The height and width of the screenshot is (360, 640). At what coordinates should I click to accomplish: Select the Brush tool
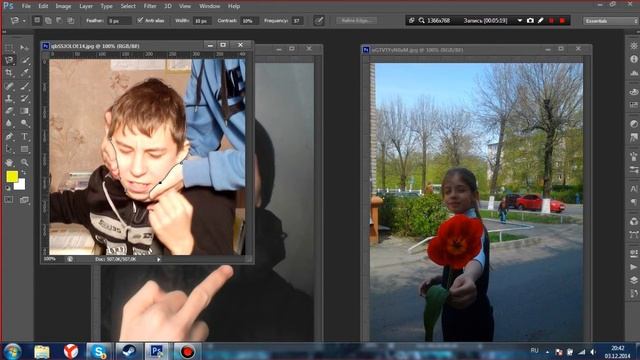[x=24, y=86]
